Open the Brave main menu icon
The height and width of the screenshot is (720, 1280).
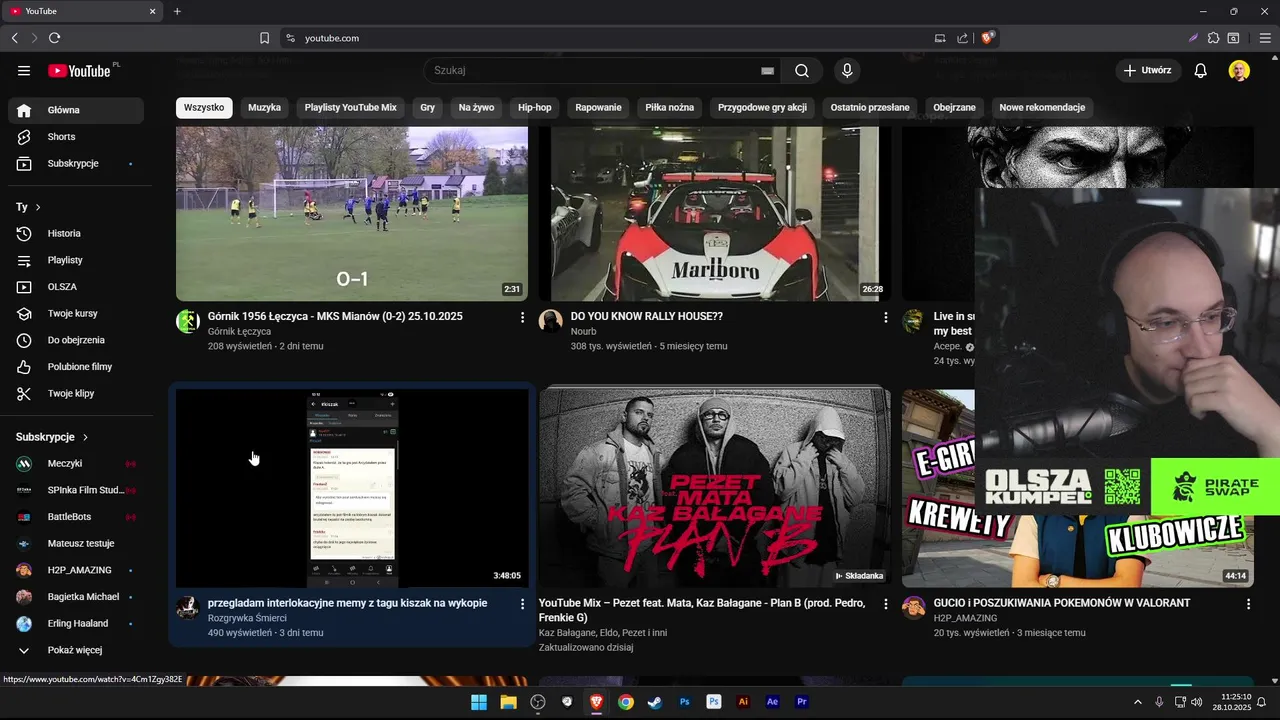(x=1265, y=38)
